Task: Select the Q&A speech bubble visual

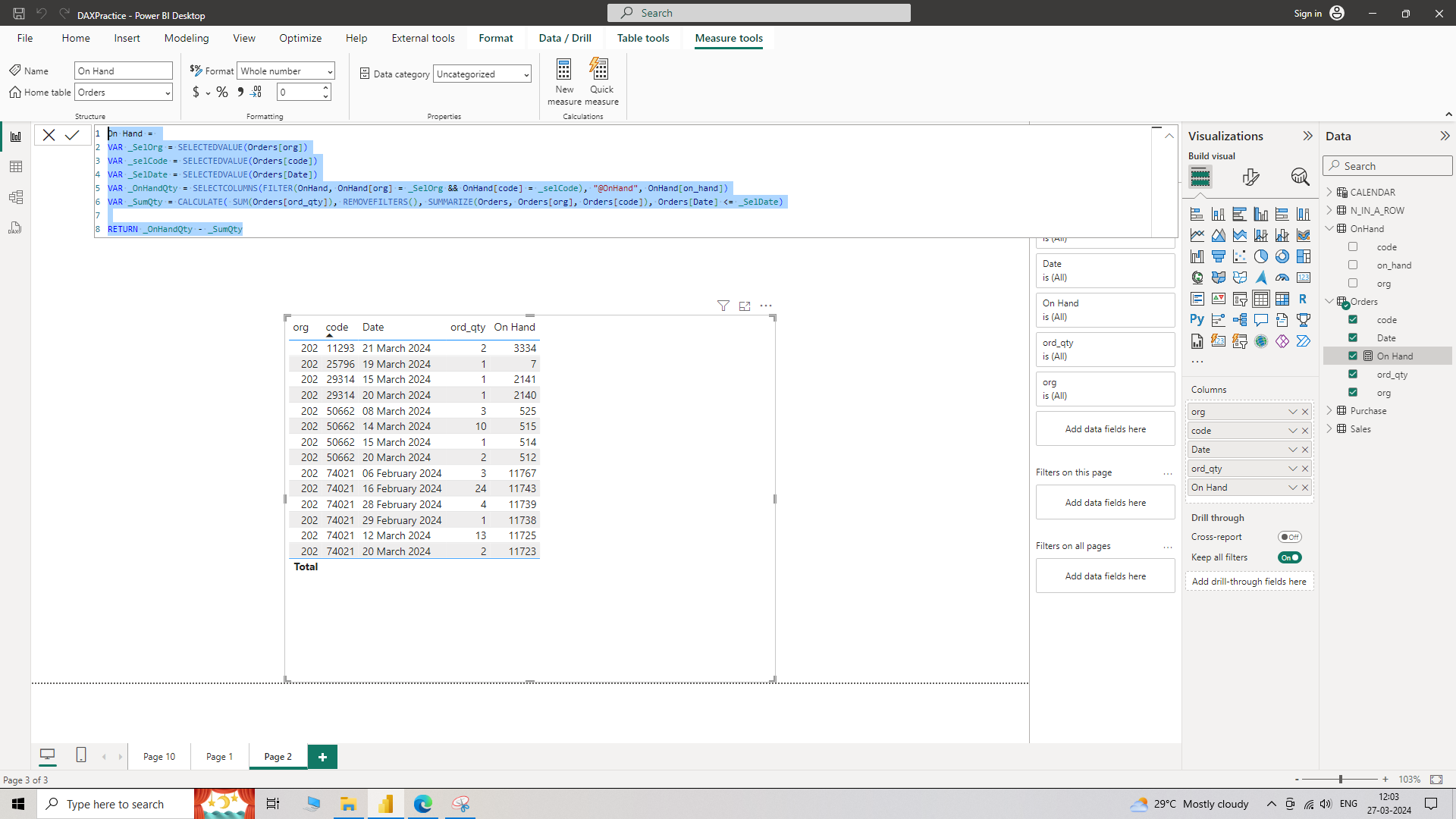Action: coord(1260,320)
